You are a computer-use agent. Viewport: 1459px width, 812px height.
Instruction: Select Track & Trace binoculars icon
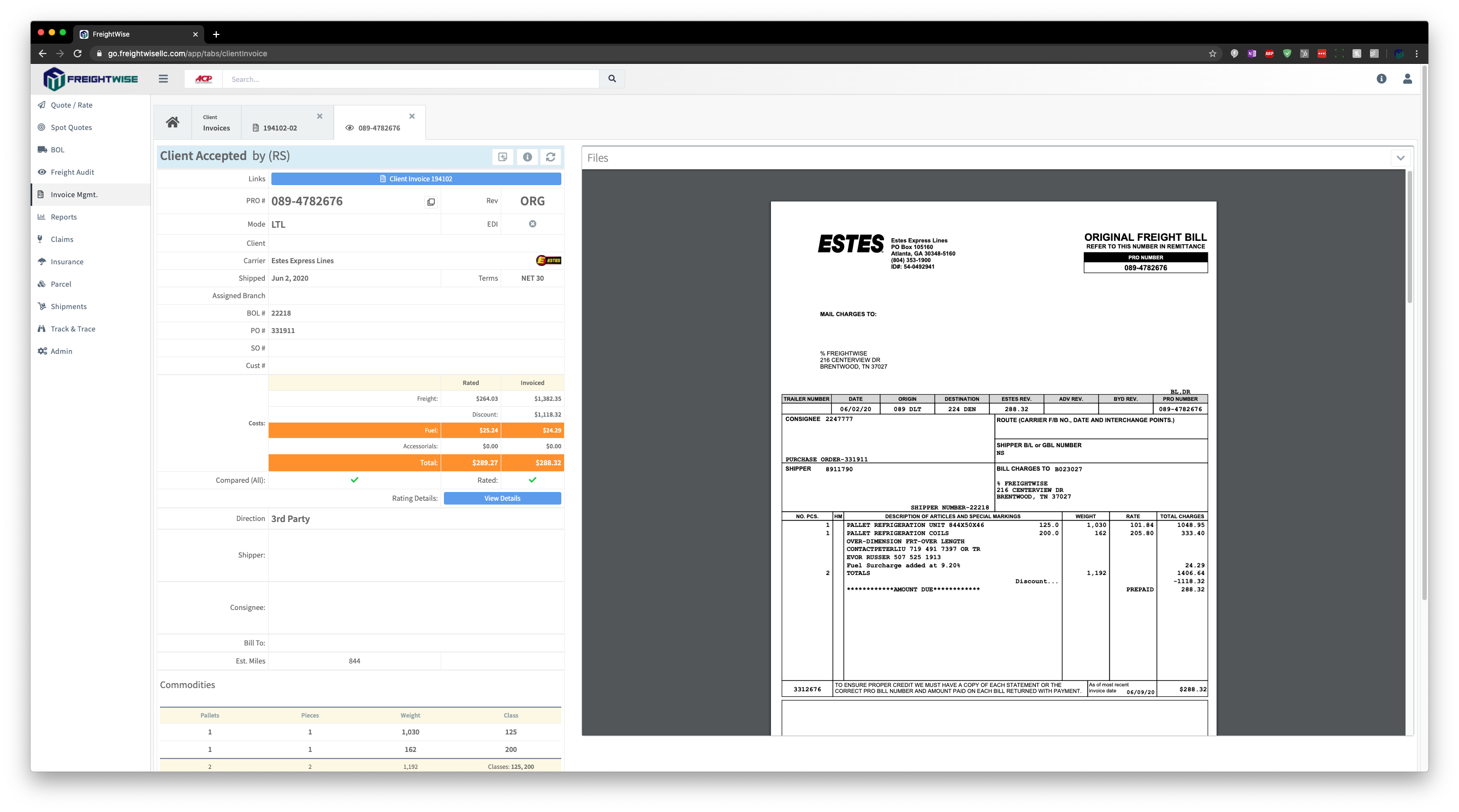tap(42, 328)
